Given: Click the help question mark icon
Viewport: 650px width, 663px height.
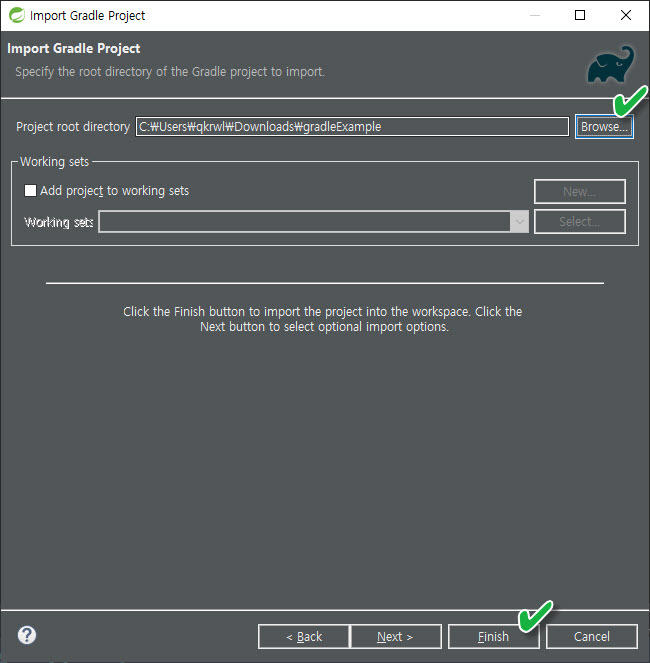Looking at the screenshot, I should pos(27,635).
